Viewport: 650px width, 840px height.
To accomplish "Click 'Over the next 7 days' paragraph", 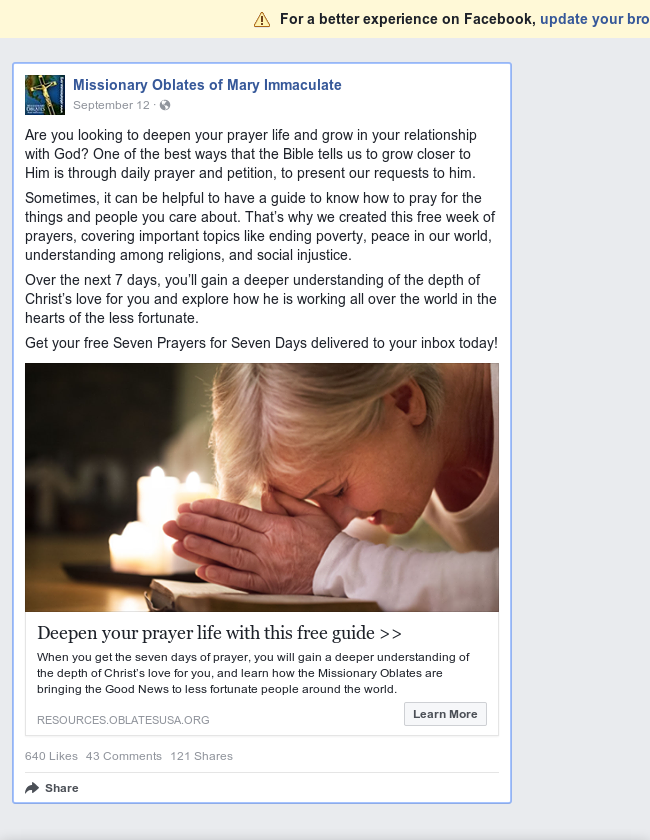I will pyautogui.click(x=261, y=299).
